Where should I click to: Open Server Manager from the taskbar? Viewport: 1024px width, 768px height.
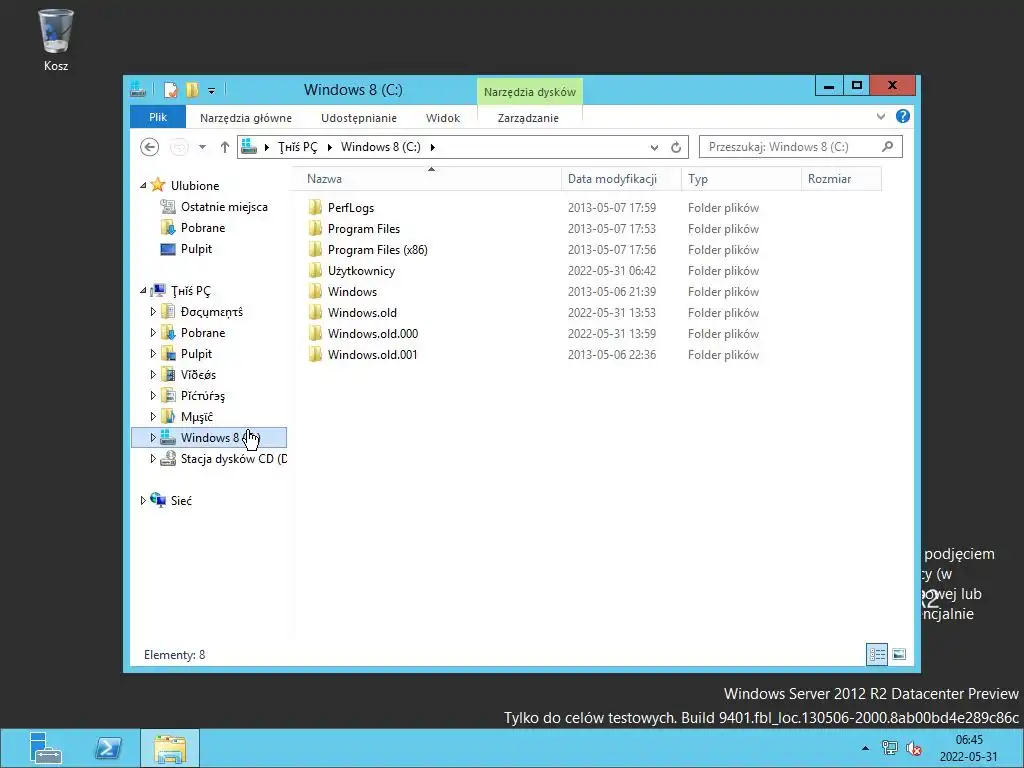point(46,748)
